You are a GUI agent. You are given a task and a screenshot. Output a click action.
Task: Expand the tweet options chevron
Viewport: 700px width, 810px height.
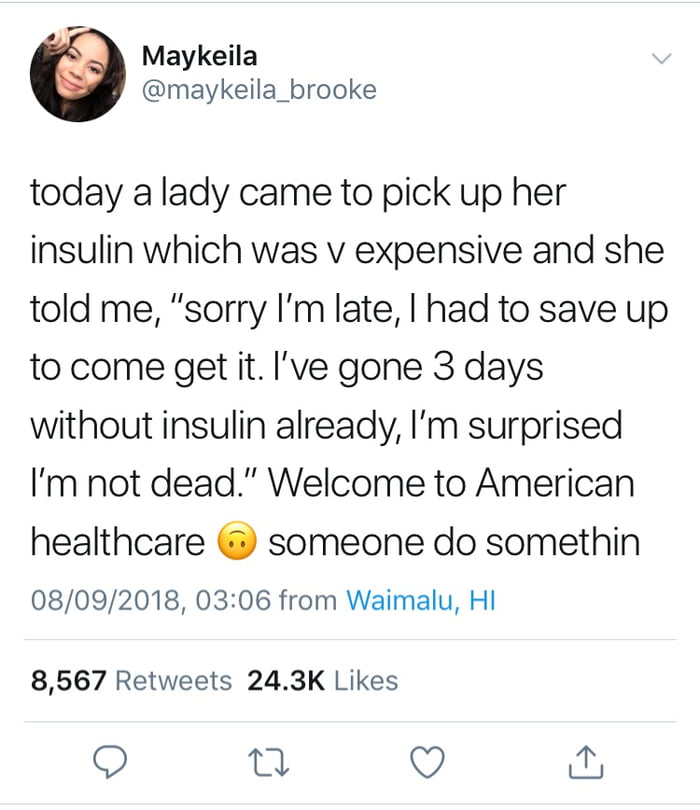coord(659,60)
